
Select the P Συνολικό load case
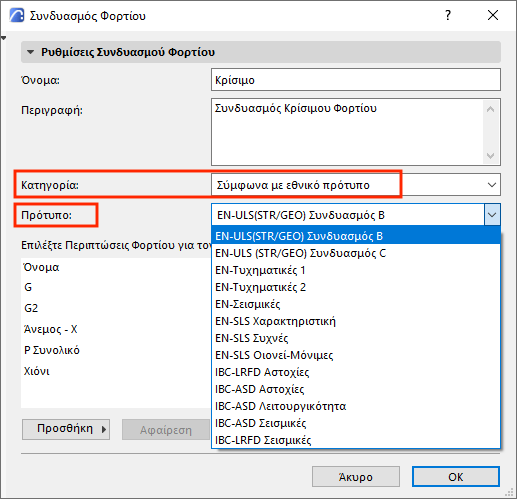116,350
